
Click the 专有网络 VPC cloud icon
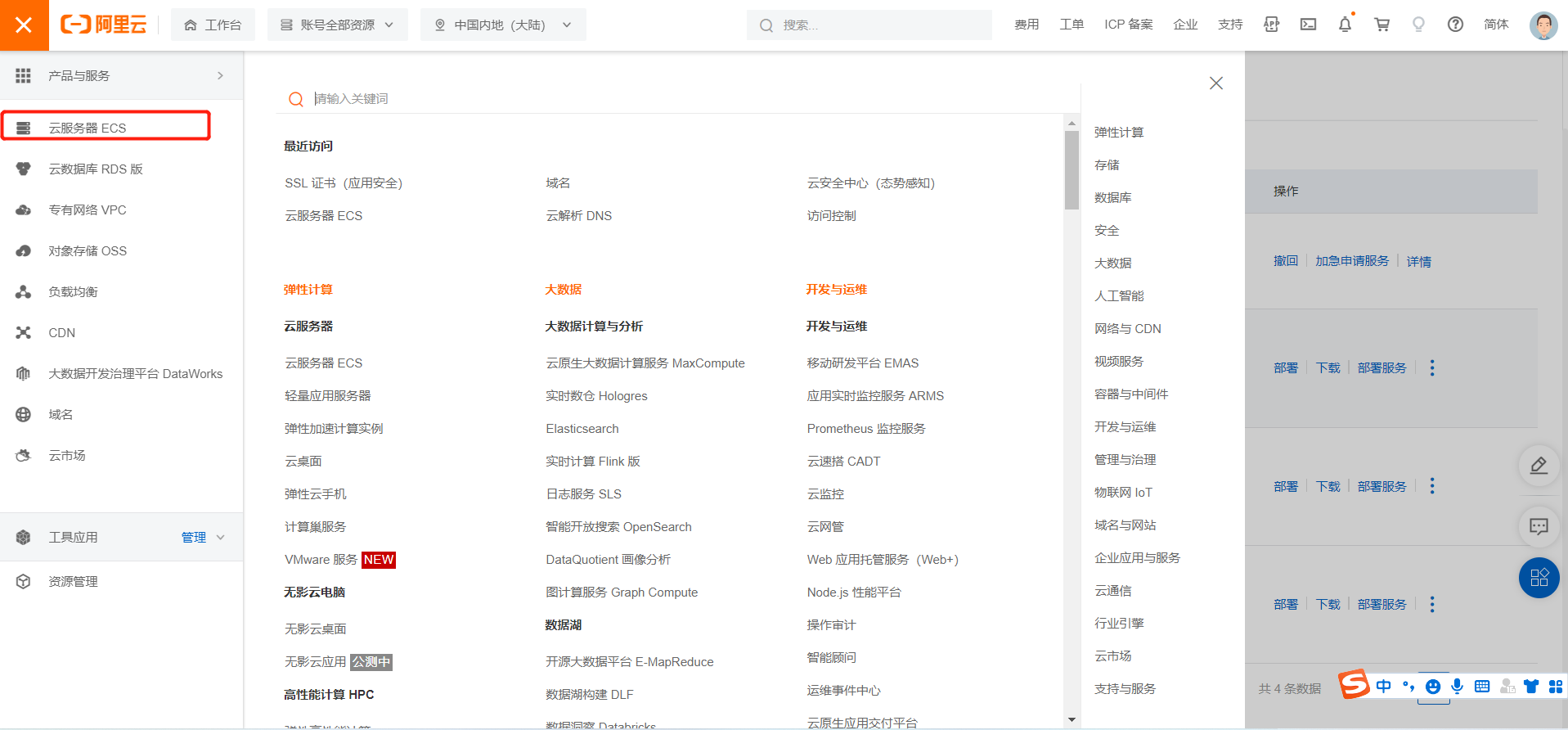24,210
